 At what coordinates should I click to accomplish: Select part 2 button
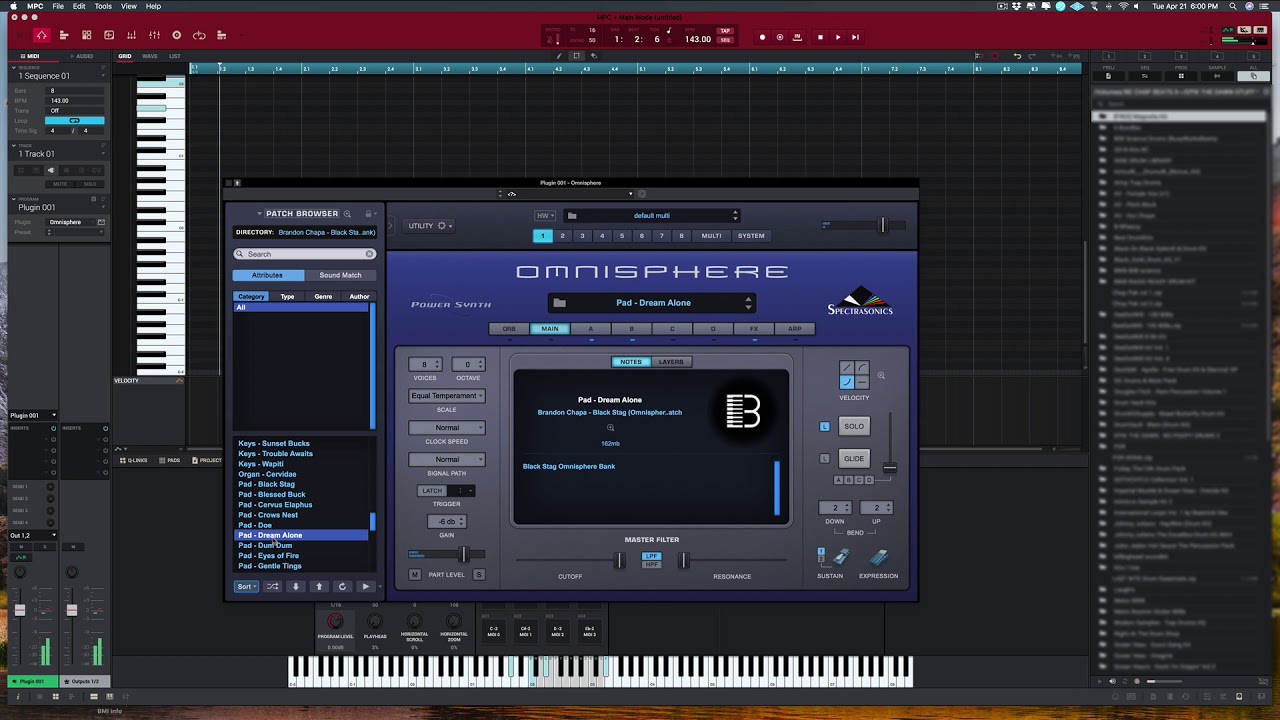[562, 236]
